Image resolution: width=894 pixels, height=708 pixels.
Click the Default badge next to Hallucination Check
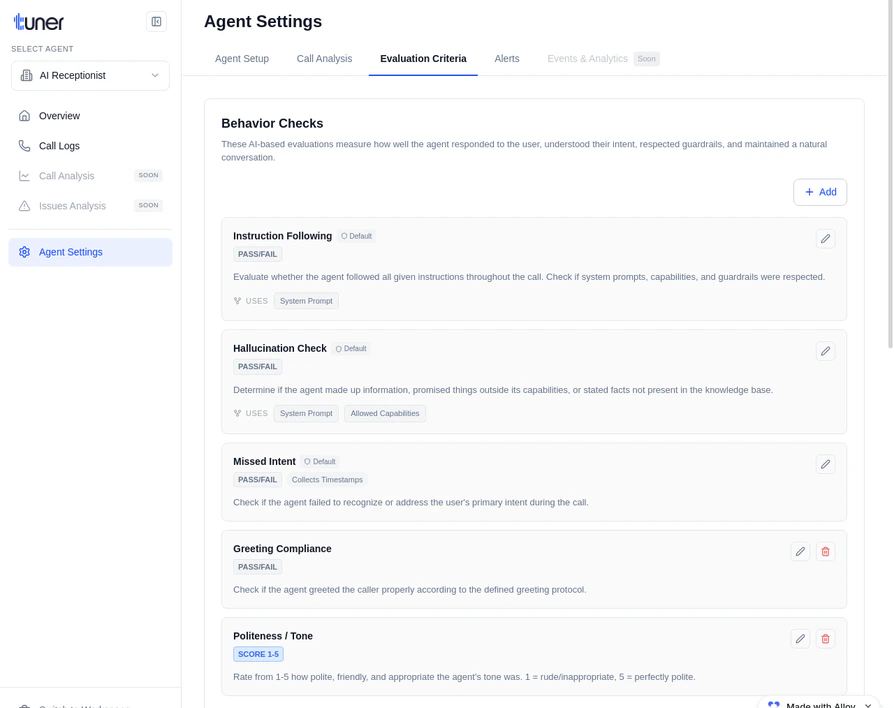tap(351, 349)
